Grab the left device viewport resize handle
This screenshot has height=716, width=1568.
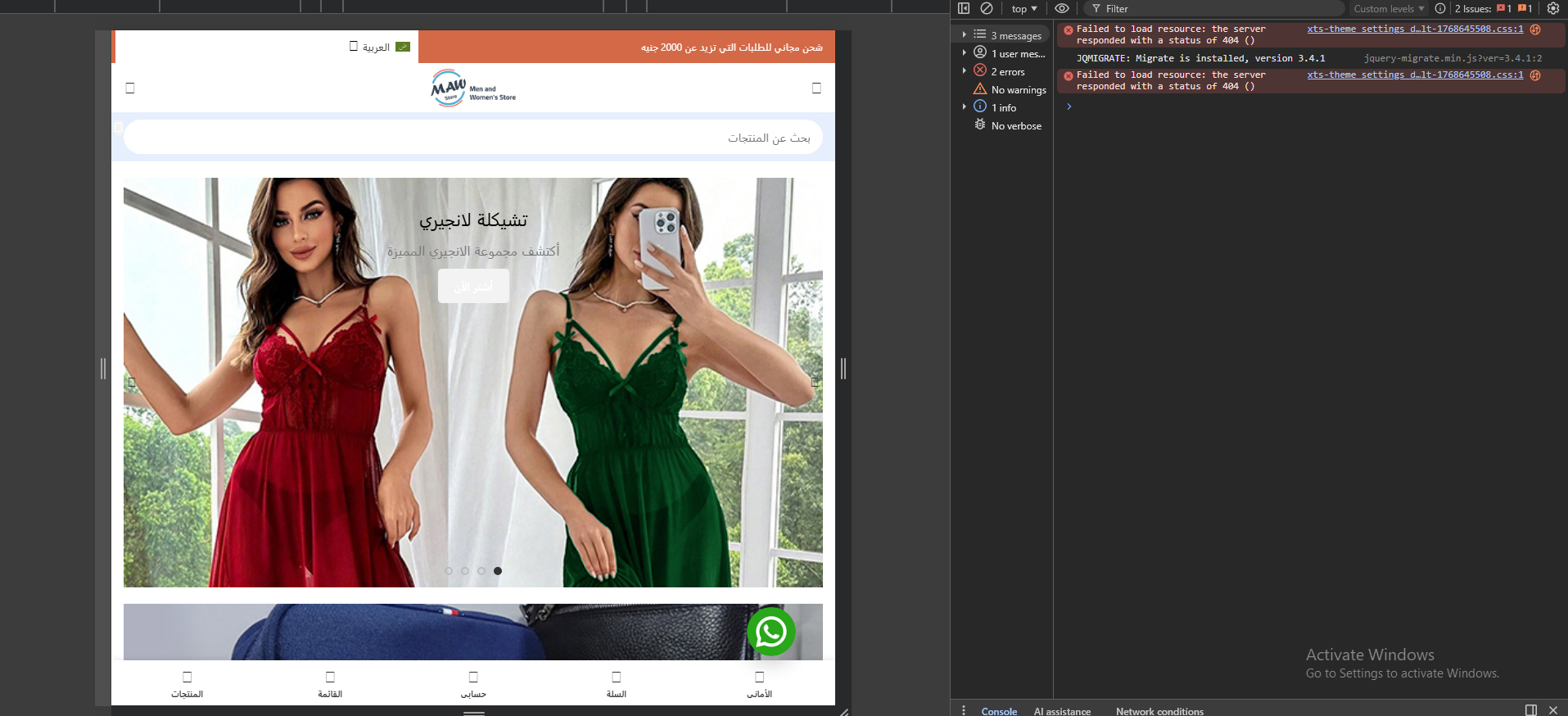(103, 369)
